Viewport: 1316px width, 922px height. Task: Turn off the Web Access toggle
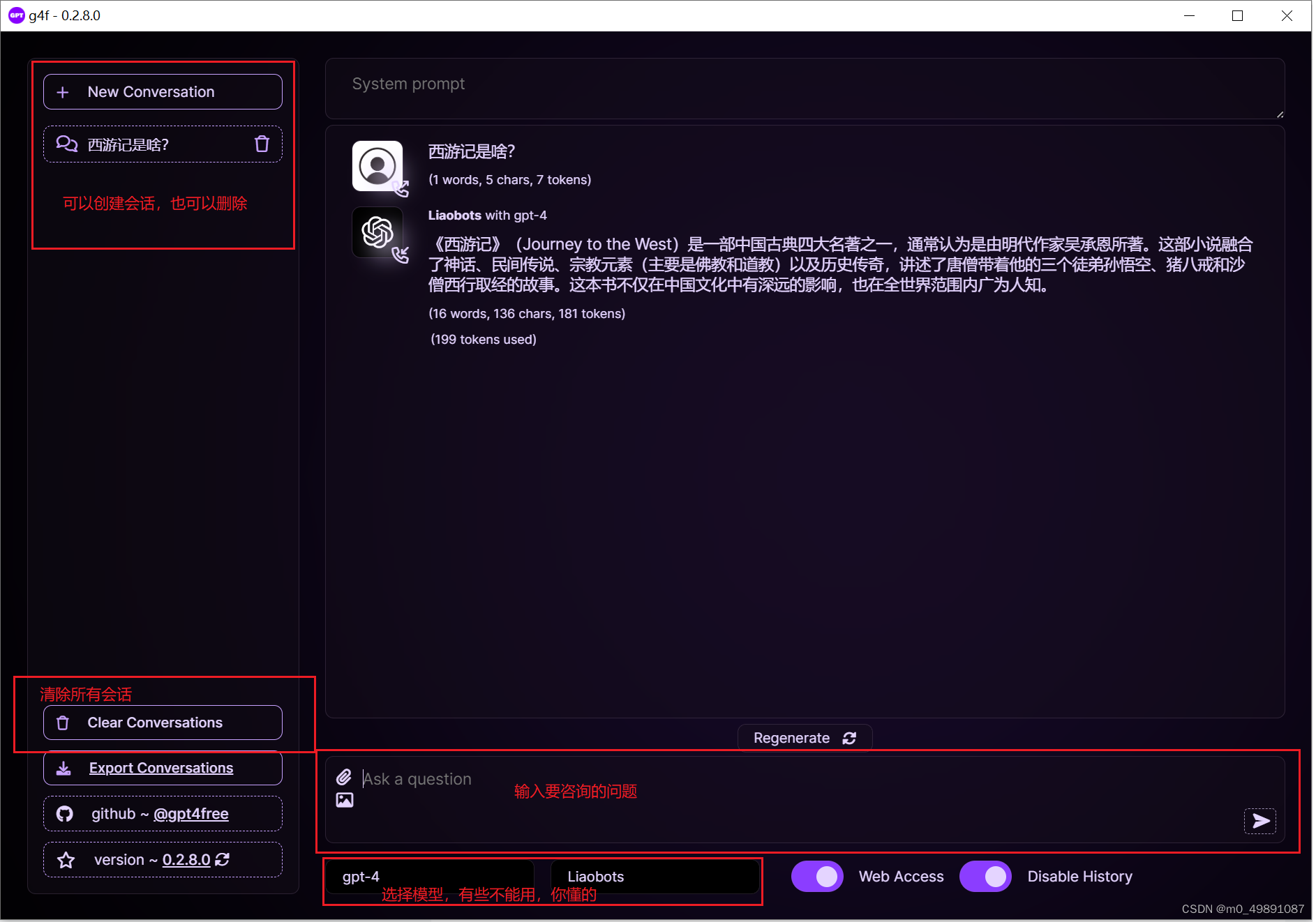pos(817,876)
